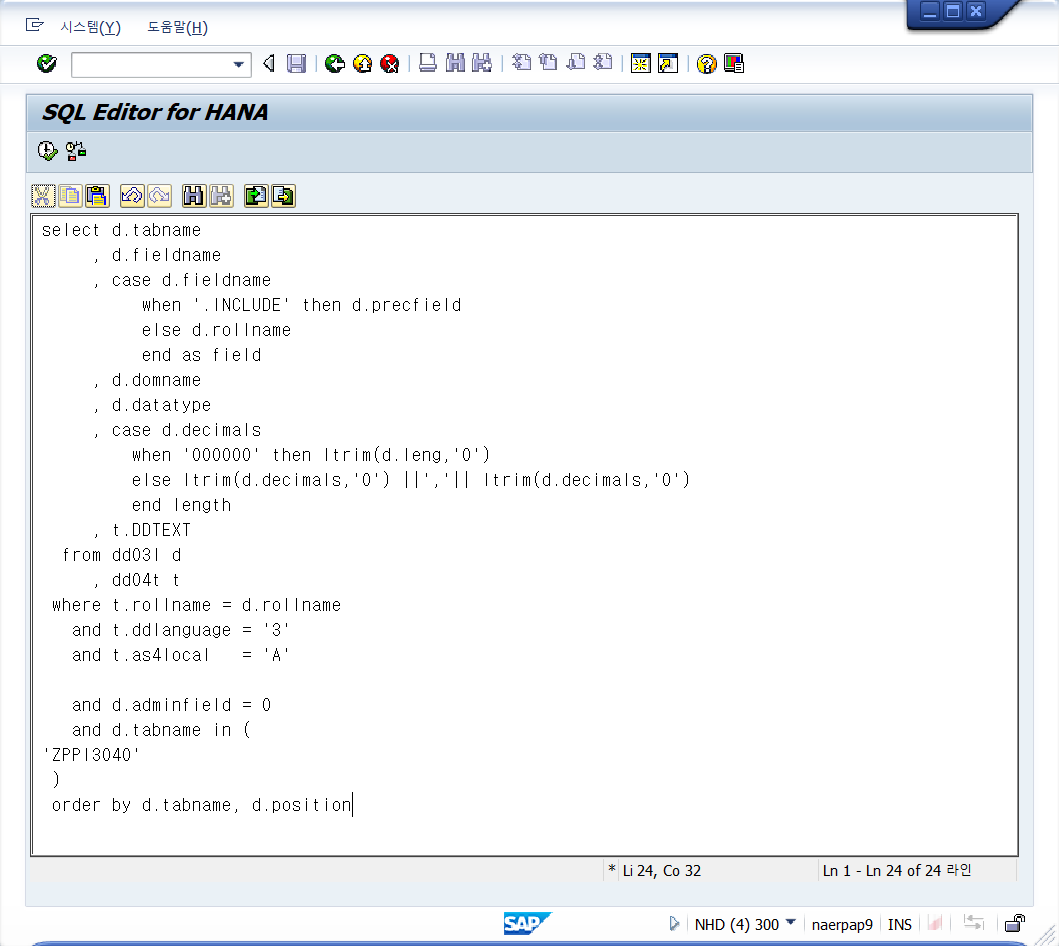1059x946 pixels.
Task: Open the command field history dropdown
Action: pos(239,65)
